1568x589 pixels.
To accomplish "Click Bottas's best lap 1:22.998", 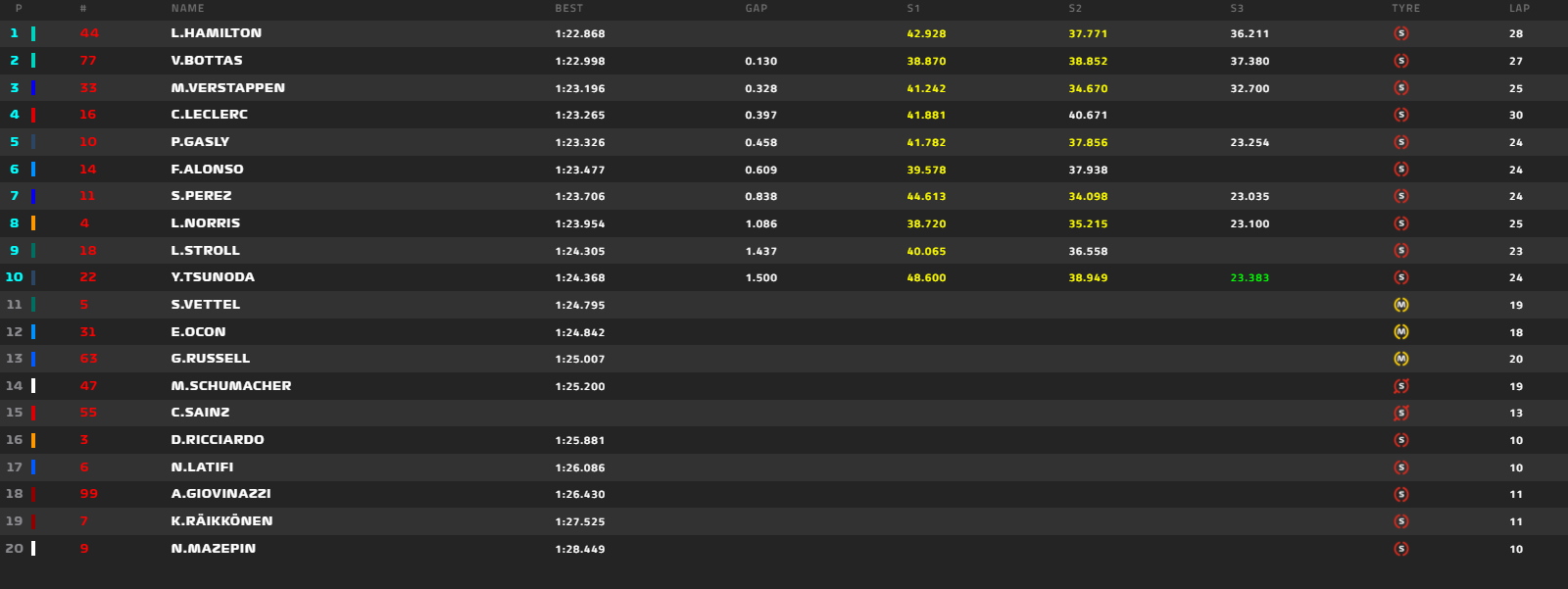I will click(580, 61).
